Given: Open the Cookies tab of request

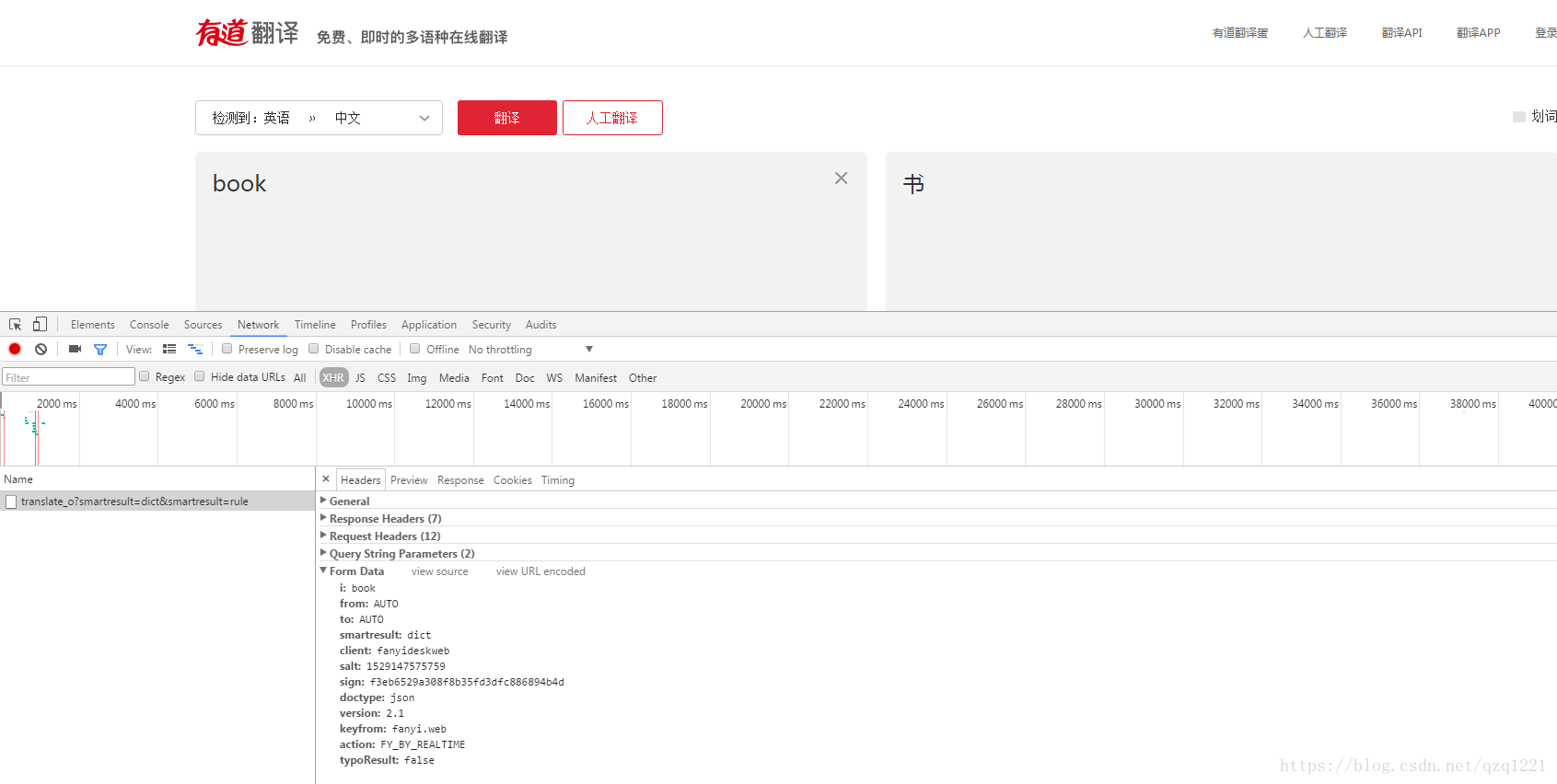Looking at the screenshot, I should pos(512,480).
